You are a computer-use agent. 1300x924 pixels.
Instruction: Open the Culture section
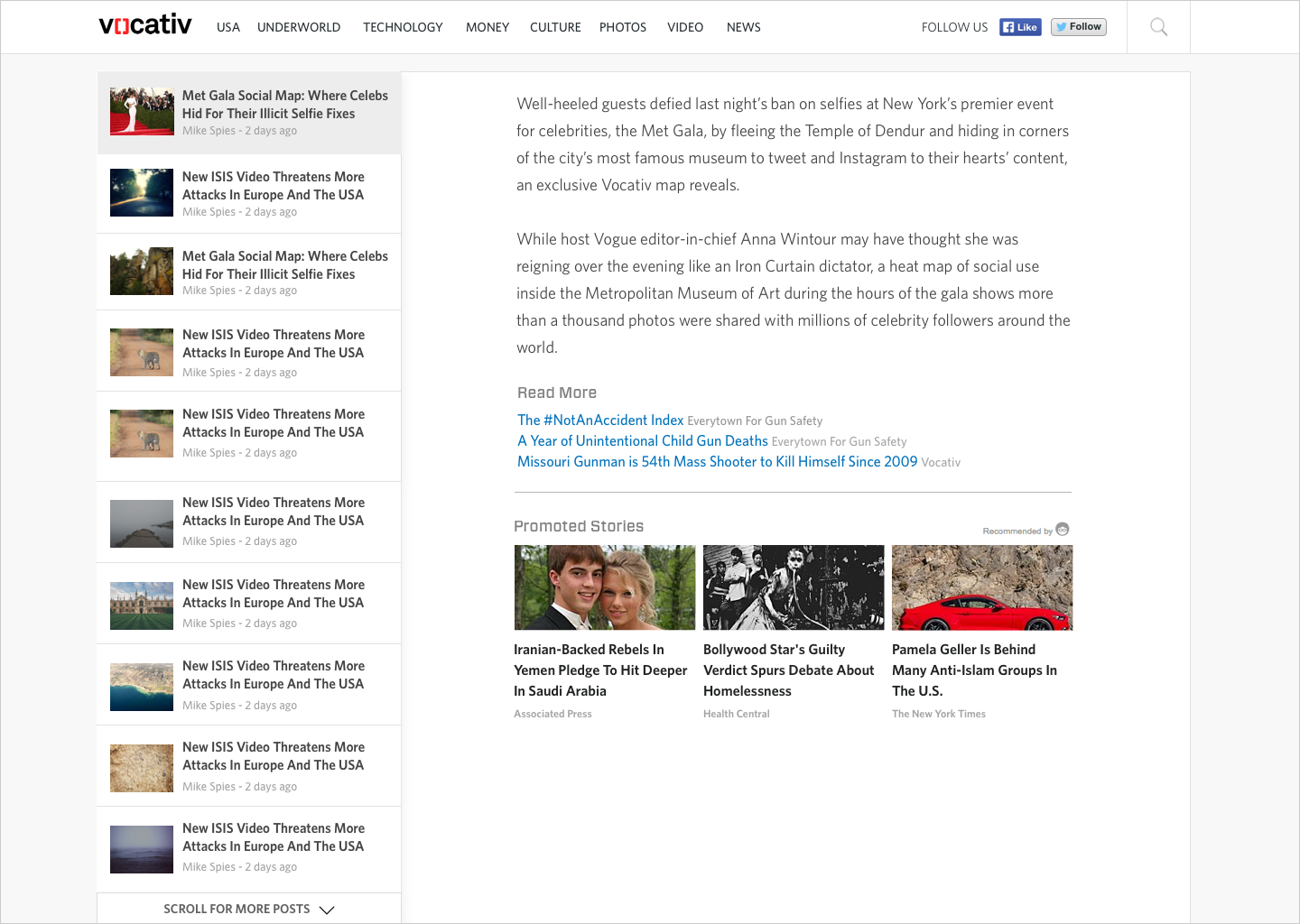[x=555, y=27]
